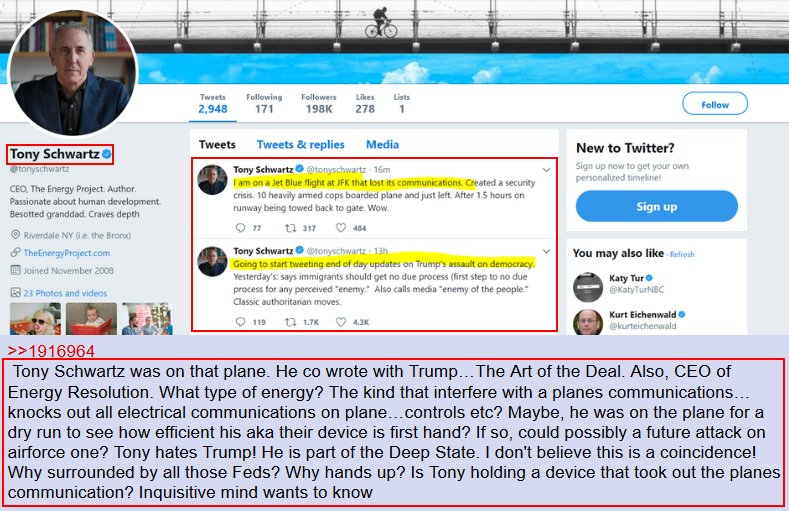Image resolution: width=789 pixels, height=511 pixels.
Task: Open the Media tab
Action: pyautogui.click(x=382, y=145)
